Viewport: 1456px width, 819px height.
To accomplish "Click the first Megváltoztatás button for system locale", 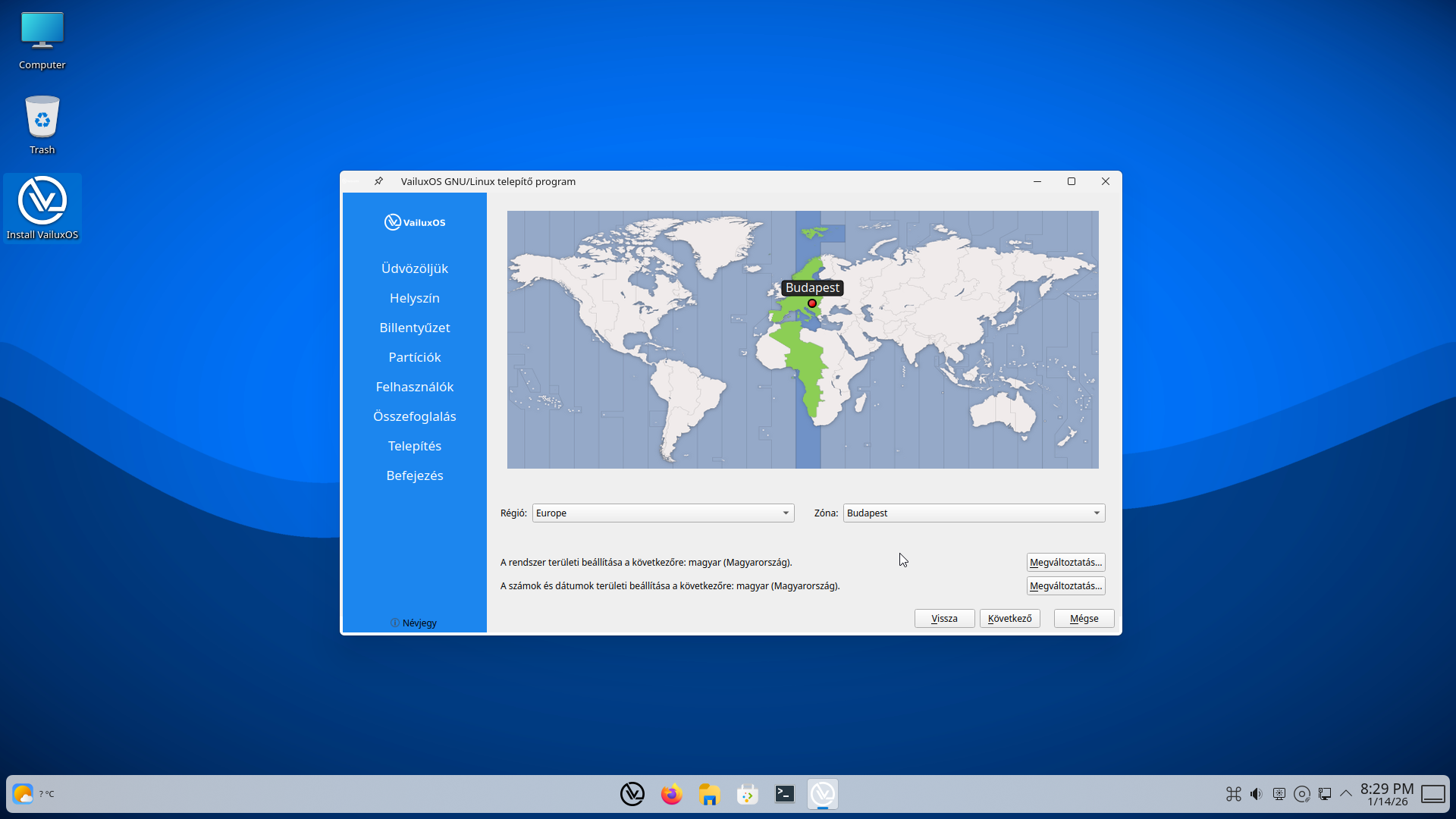I will pyautogui.click(x=1065, y=563).
